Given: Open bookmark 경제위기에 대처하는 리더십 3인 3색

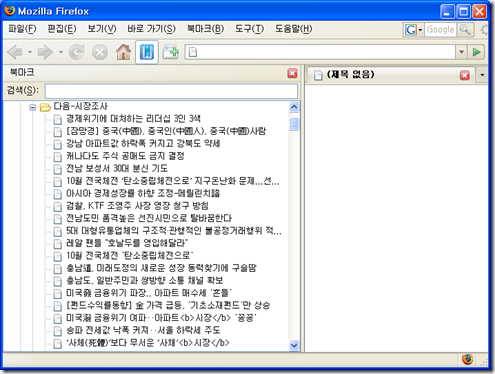Looking at the screenshot, I should pyautogui.click(x=133, y=119).
